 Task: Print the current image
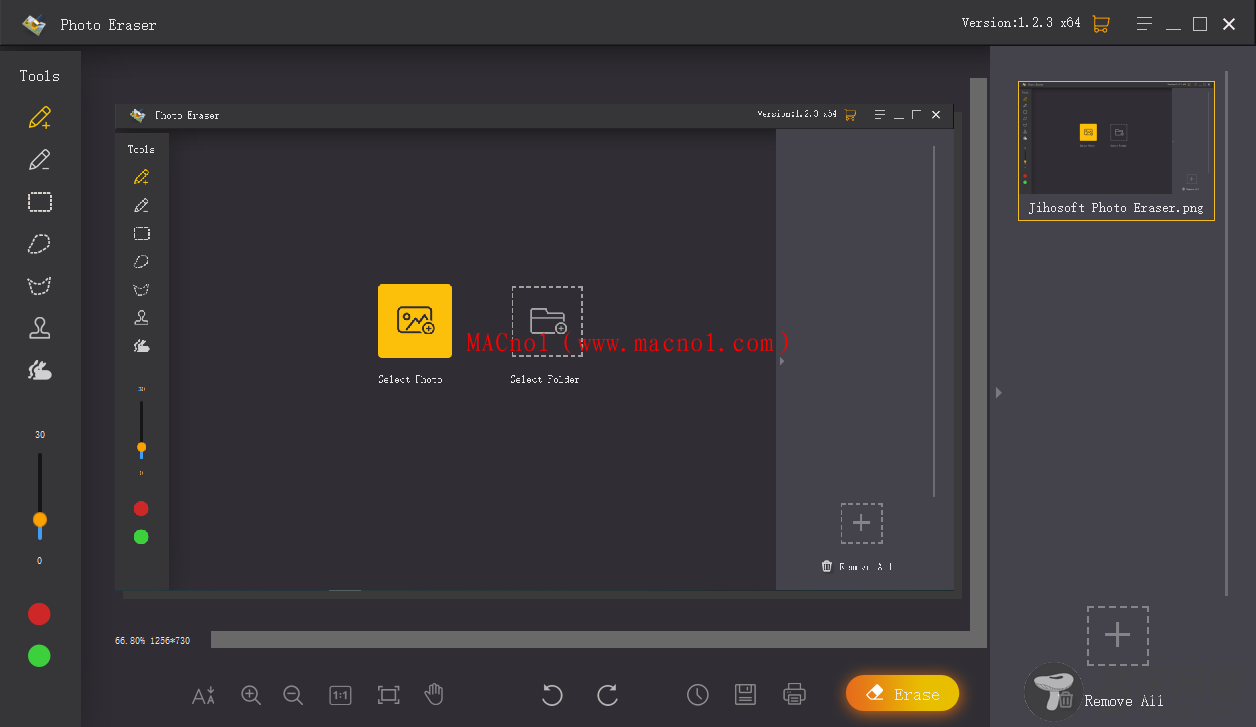(794, 694)
